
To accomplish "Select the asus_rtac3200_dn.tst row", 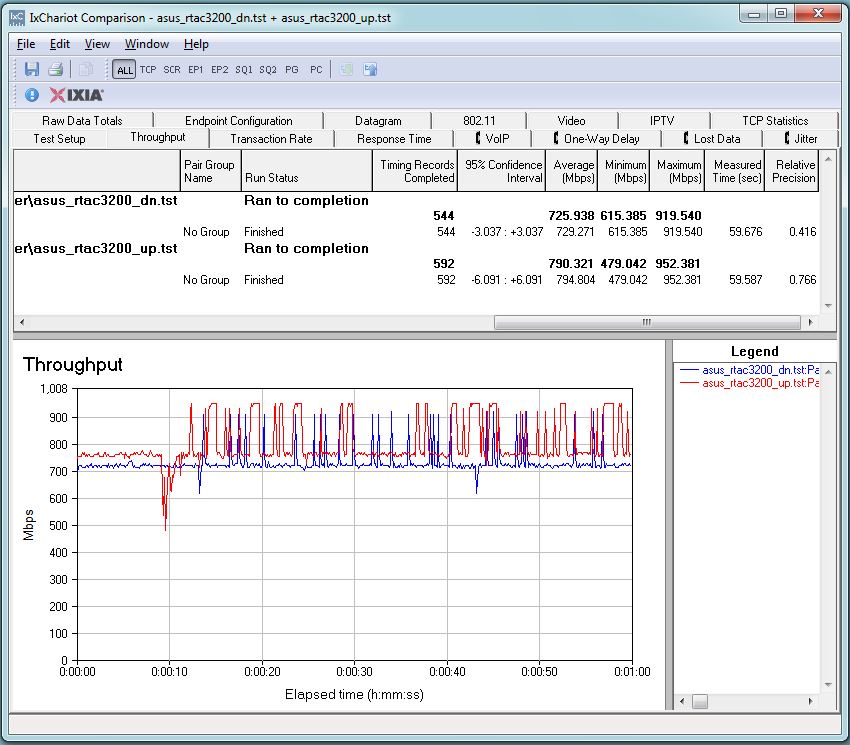I will point(416,201).
